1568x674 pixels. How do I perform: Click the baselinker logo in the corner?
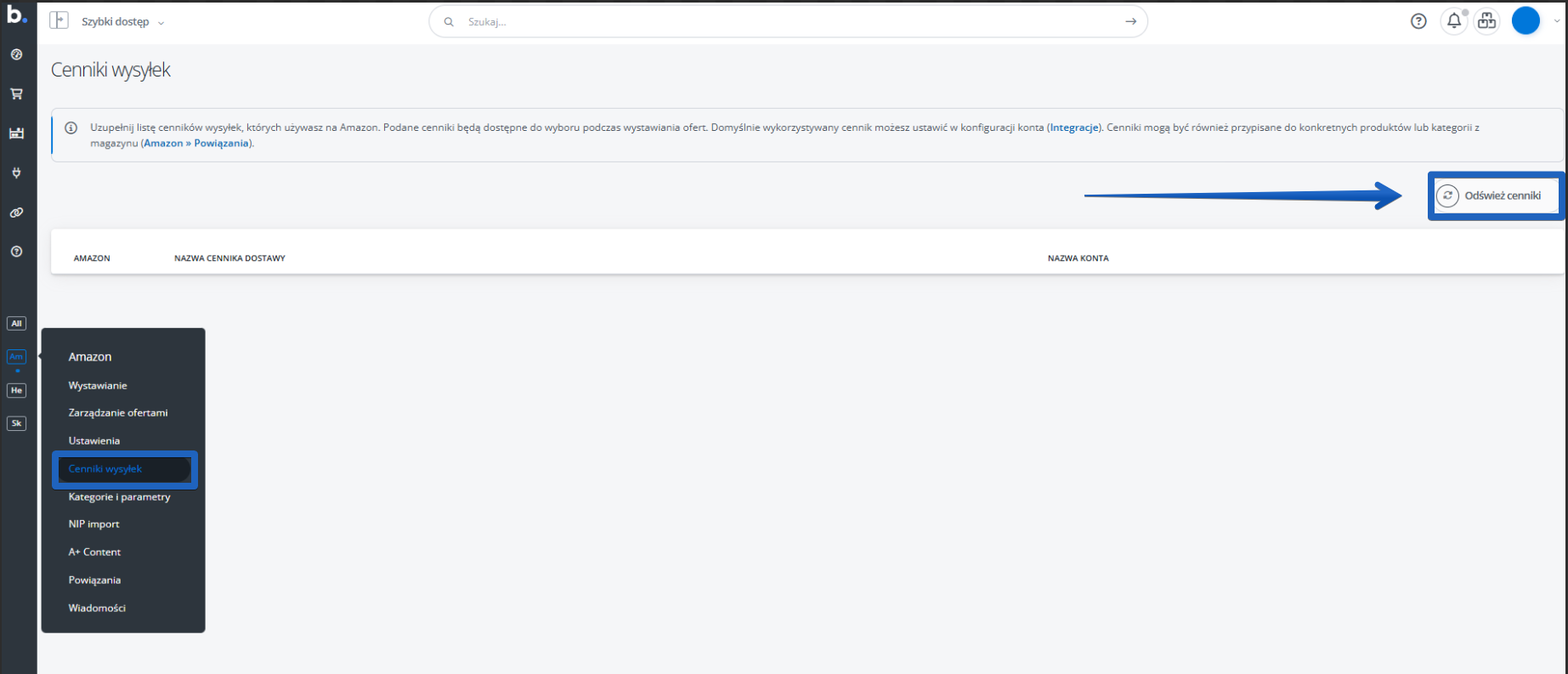[x=16, y=14]
